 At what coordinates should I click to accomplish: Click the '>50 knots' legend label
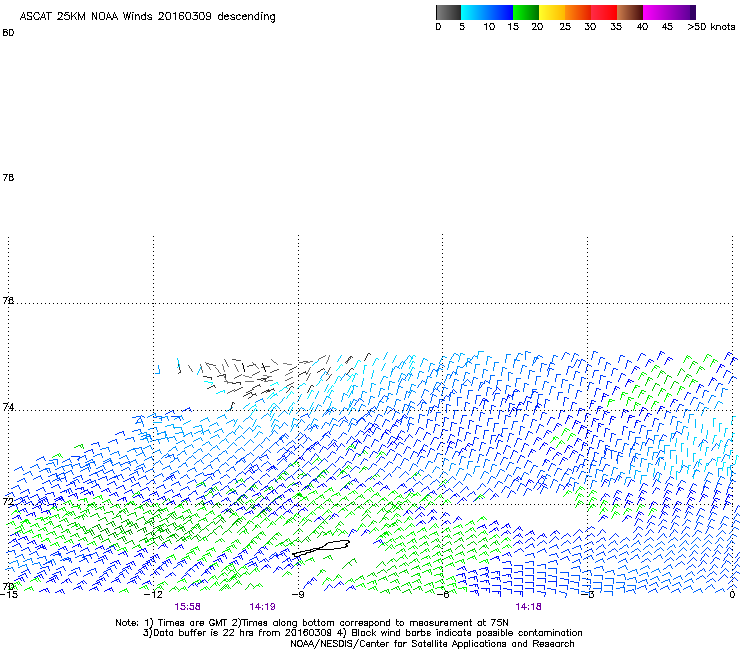(711, 27)
